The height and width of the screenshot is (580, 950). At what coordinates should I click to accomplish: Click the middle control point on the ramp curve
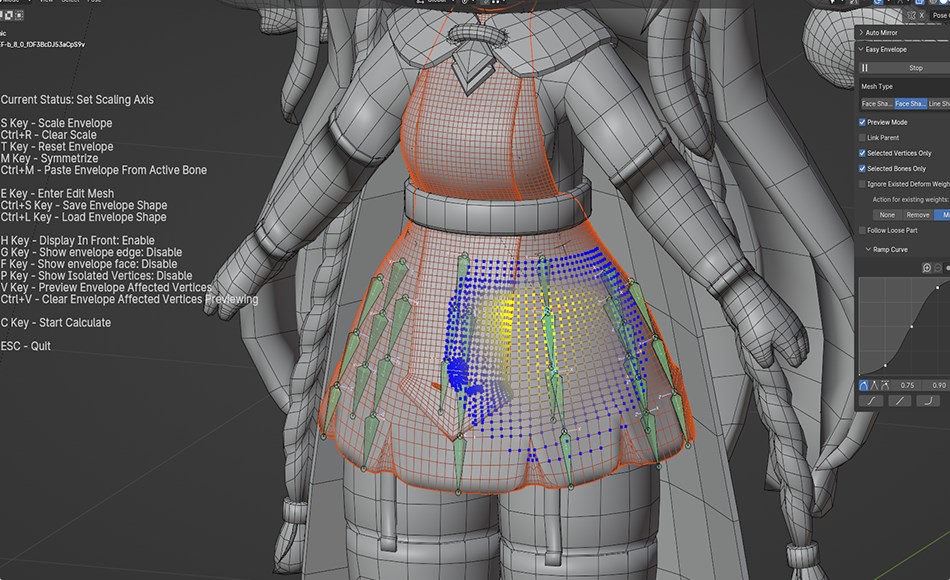[911, 326]
